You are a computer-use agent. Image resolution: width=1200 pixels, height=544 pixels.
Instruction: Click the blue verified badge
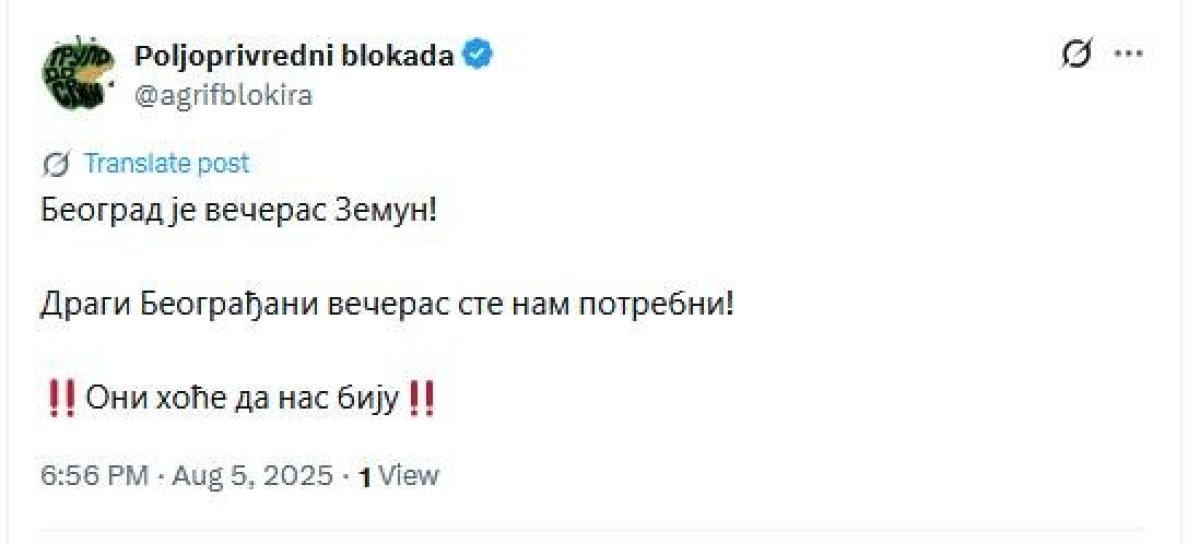pos(480,55)
